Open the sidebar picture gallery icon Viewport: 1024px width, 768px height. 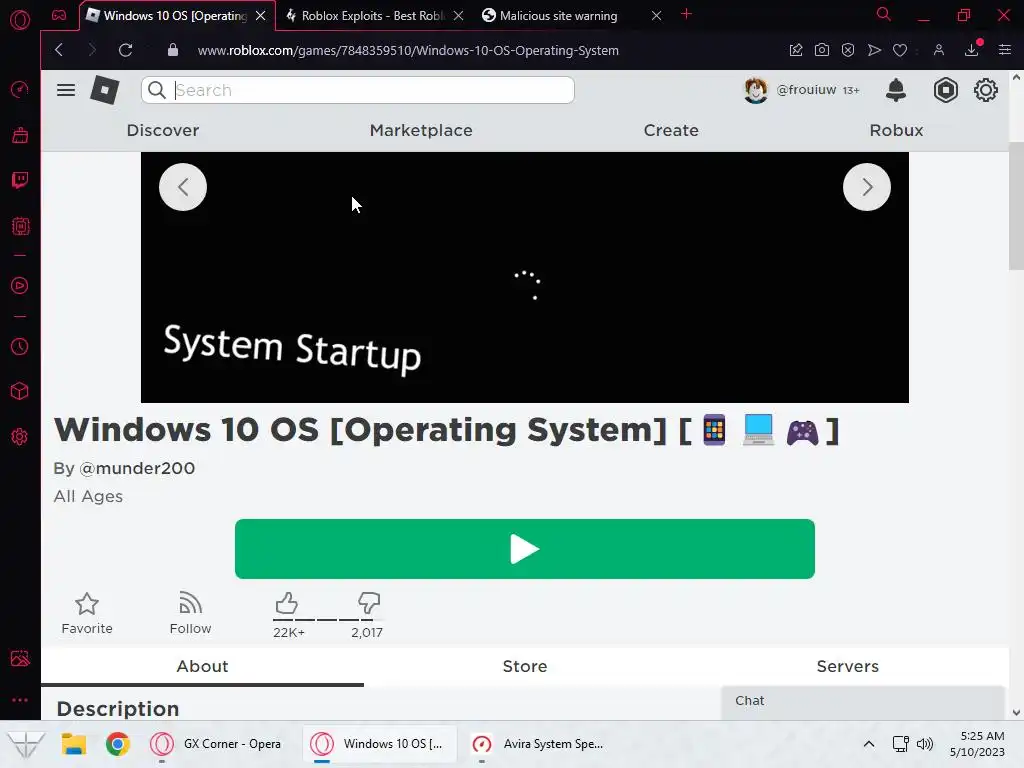coord(20,658)
